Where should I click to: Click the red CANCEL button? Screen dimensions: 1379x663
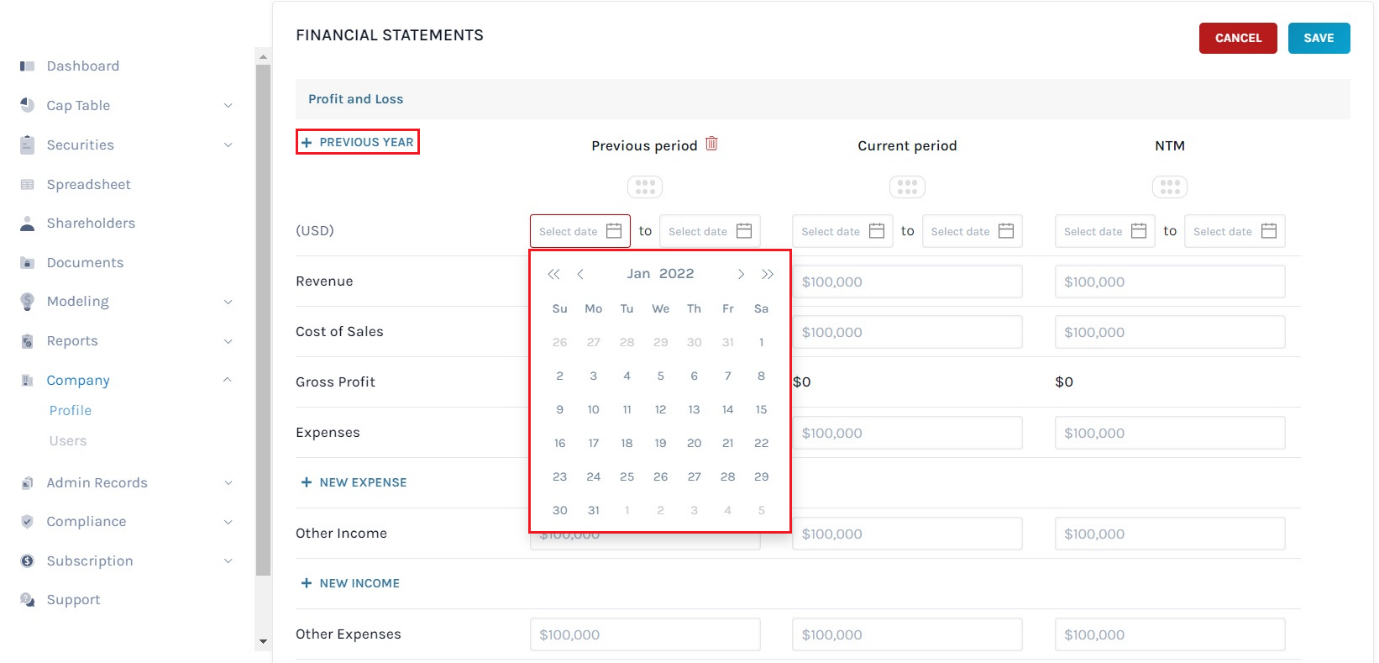(x=1238, y=38)
